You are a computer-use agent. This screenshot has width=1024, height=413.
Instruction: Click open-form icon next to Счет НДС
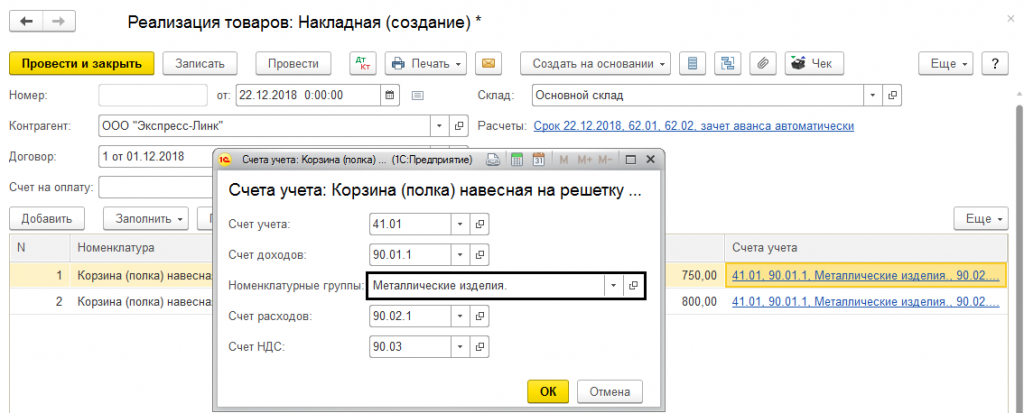479,347
